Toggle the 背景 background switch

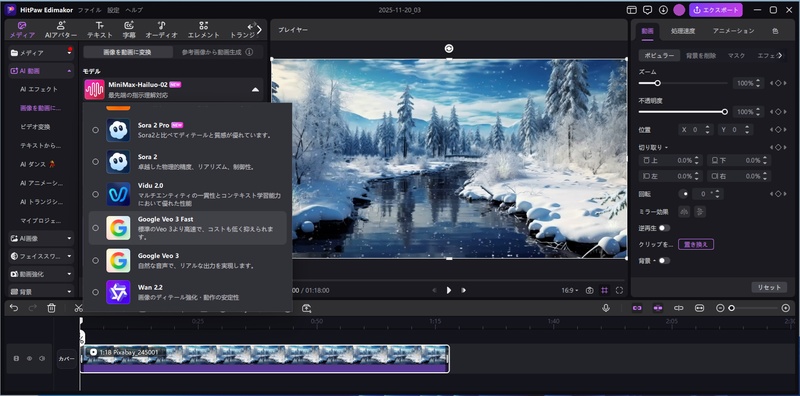(x=664, y=260)
